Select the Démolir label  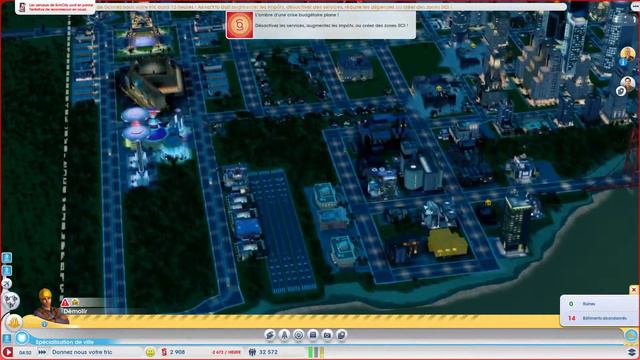point(75,311)
